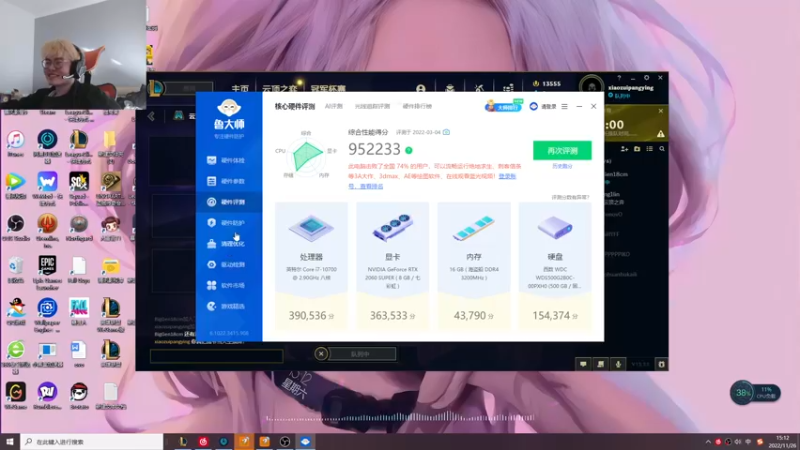Select 硬件评测 in Ludashi sidebar
The width and height of the screenshot is (800, 450).
[x=229, y=202]
